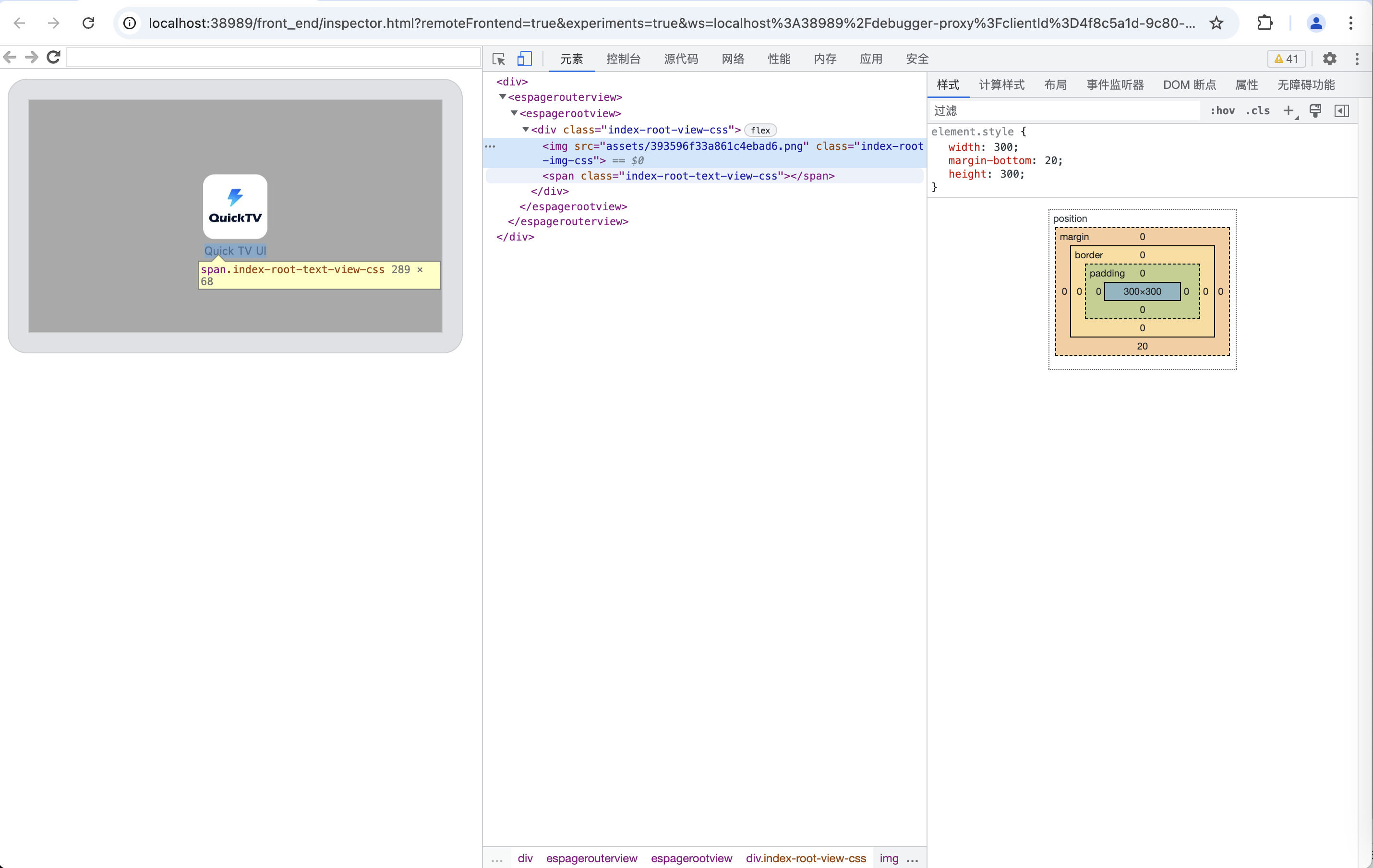
Task: Go back in the preview panel
Action: [x=10, y=57]
